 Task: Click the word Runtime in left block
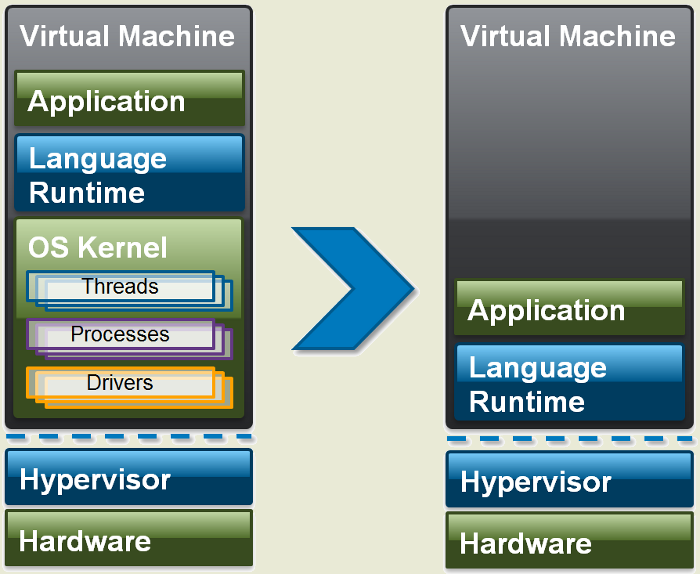(87, 193)
